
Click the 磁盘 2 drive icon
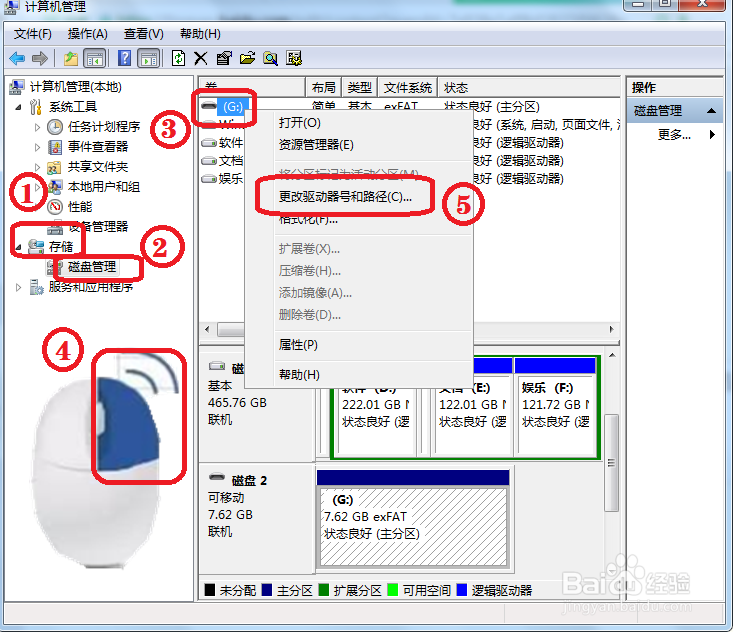(217, 477)
